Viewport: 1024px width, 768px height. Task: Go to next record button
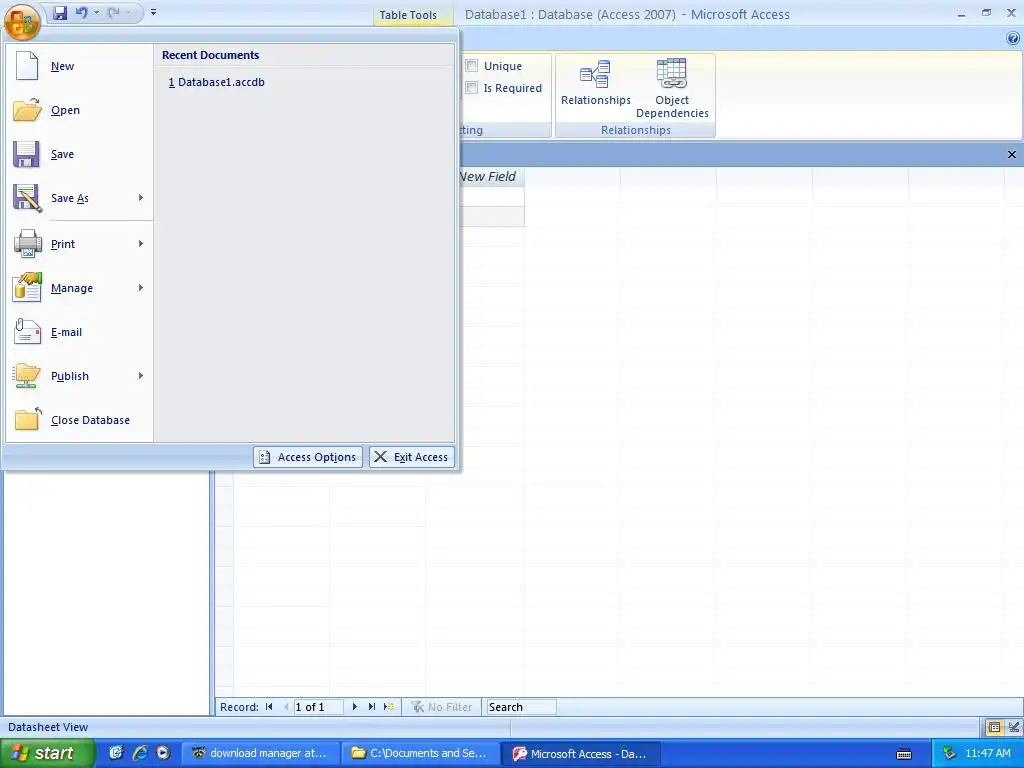click(355, 707)
